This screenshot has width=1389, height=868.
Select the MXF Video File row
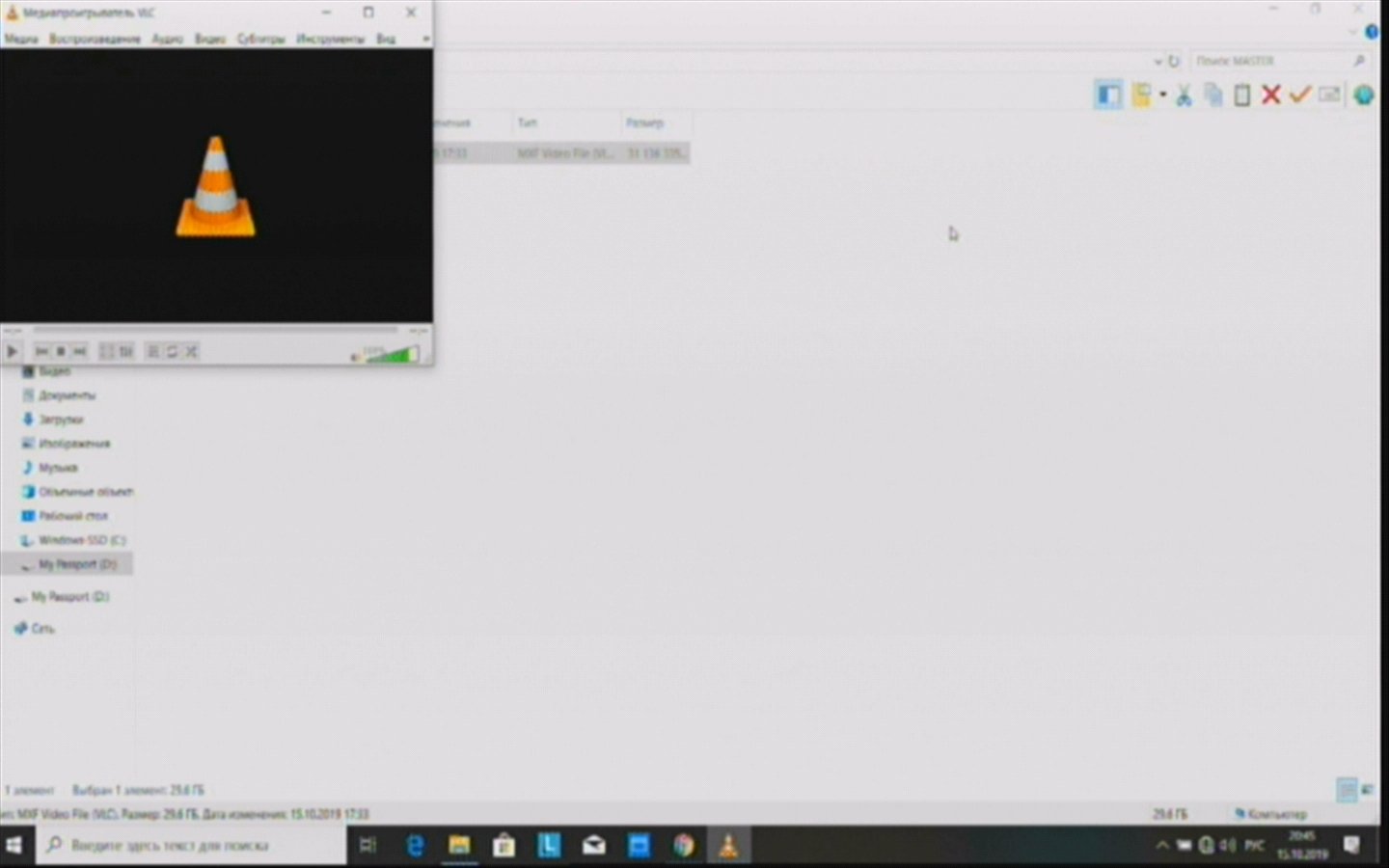pyautogui.click(x=561, y=153)
